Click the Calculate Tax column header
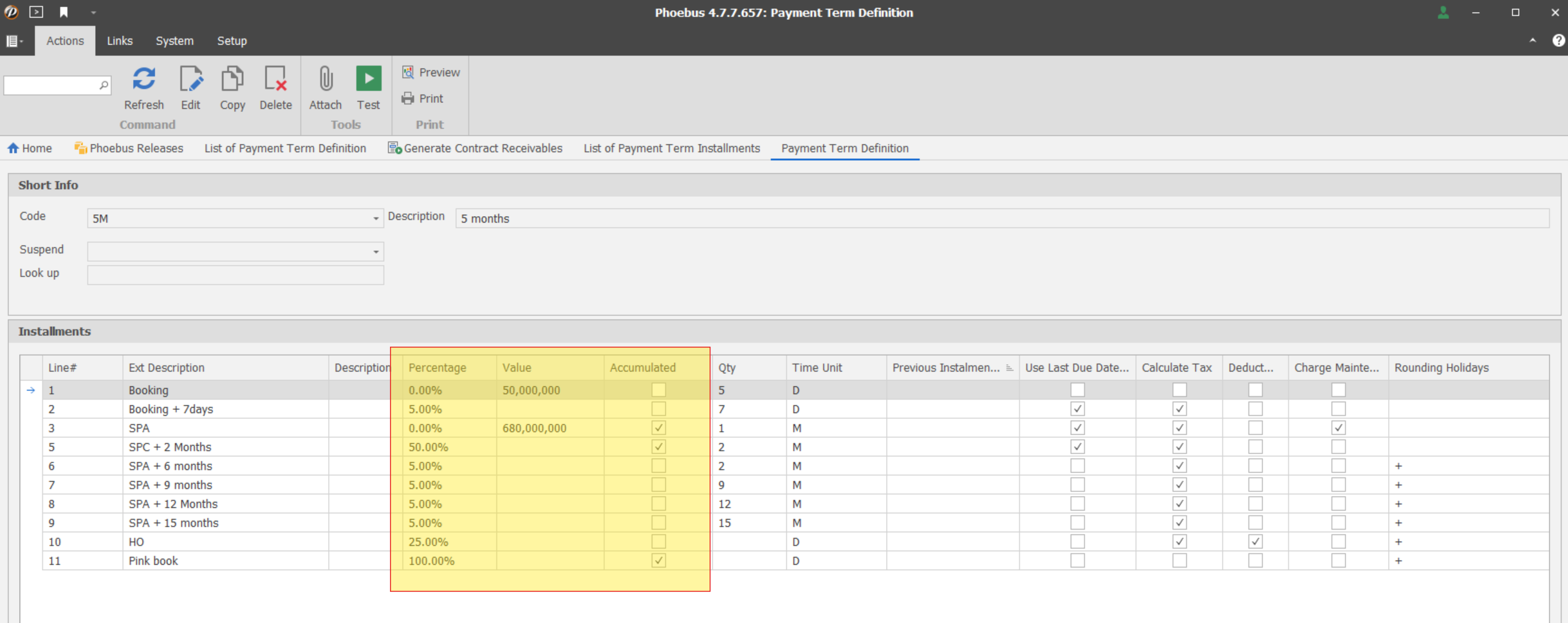The height and width of the screenshot is (623, 1568). point(1179,368)
